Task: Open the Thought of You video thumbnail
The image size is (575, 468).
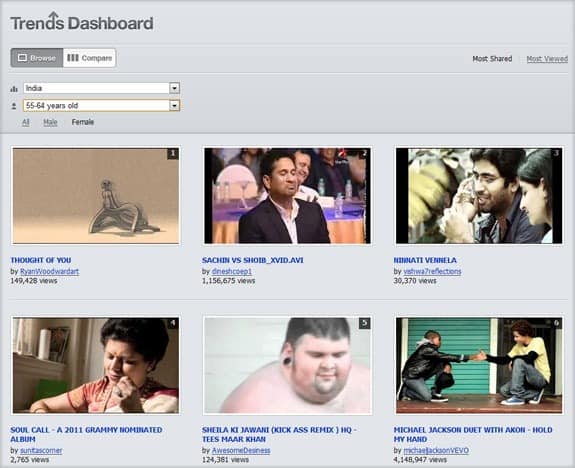Action: [96, 196]
